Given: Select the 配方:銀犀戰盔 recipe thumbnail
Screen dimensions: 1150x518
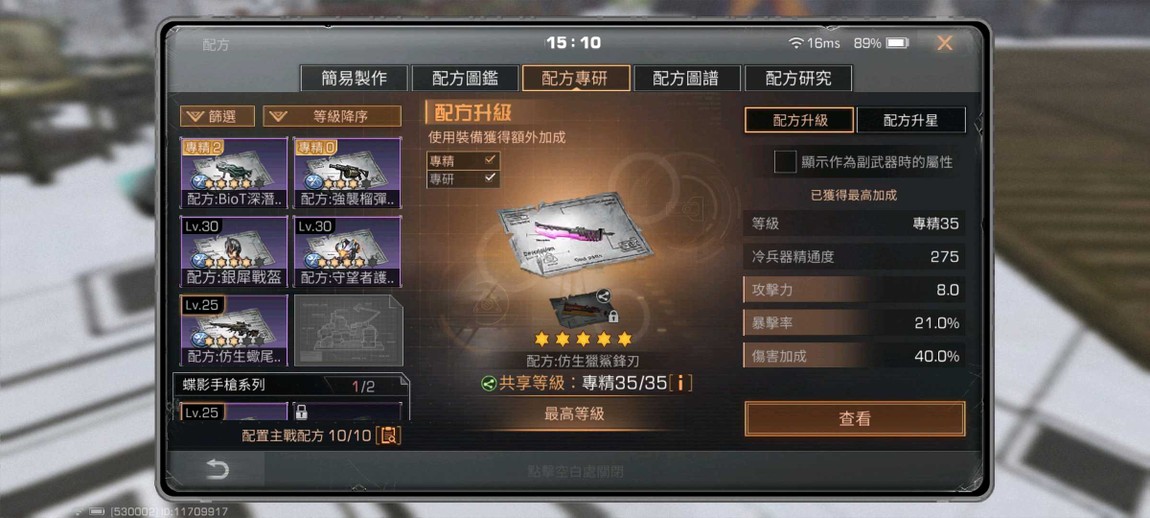Looking at the screenshot, I should 234,252.
